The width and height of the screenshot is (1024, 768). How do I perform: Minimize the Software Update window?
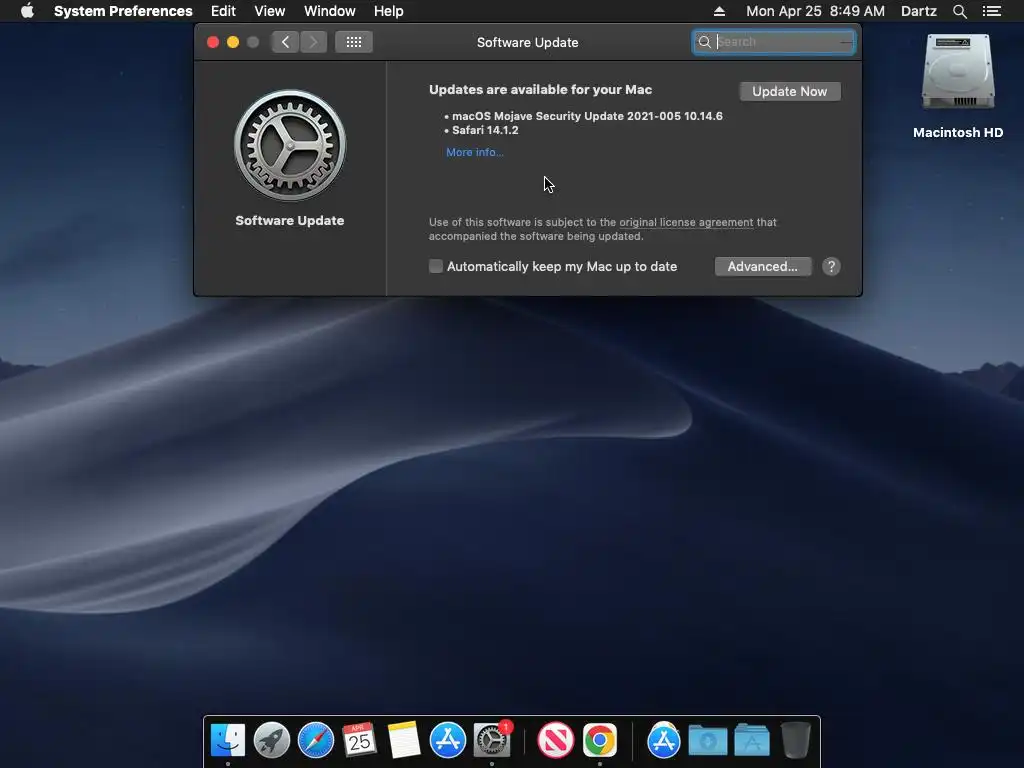(232, 42)
